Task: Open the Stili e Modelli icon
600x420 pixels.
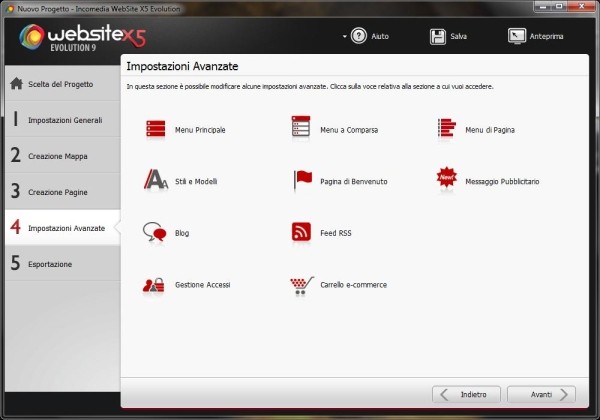Action: [x=155, y=181]
